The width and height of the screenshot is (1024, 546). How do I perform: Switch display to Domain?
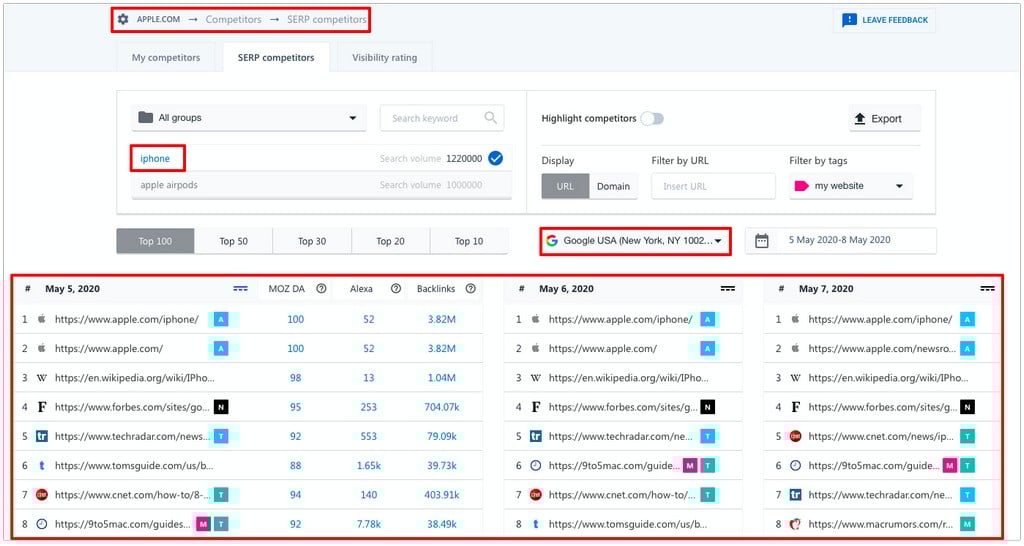click(x=613, y=186)
